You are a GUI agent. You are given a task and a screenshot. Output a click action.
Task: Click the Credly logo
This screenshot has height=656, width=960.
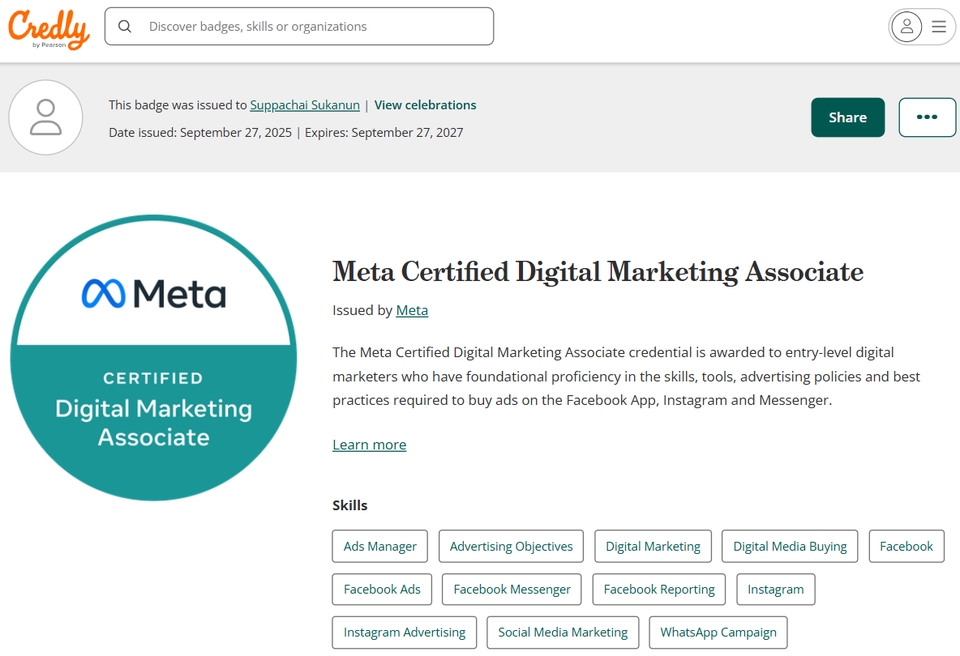48,28
